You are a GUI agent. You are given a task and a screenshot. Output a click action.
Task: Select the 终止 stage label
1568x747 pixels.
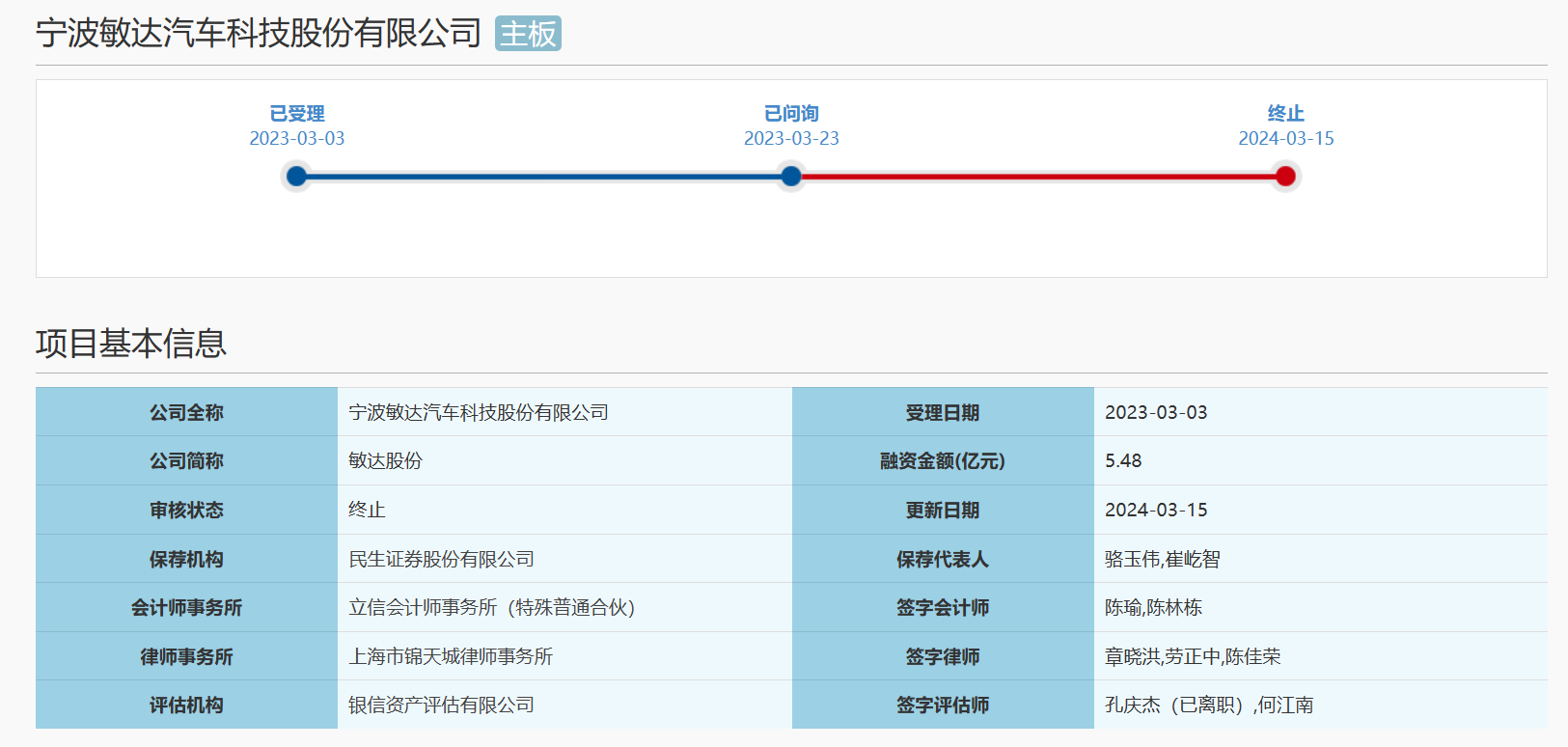click(1285, 113)
